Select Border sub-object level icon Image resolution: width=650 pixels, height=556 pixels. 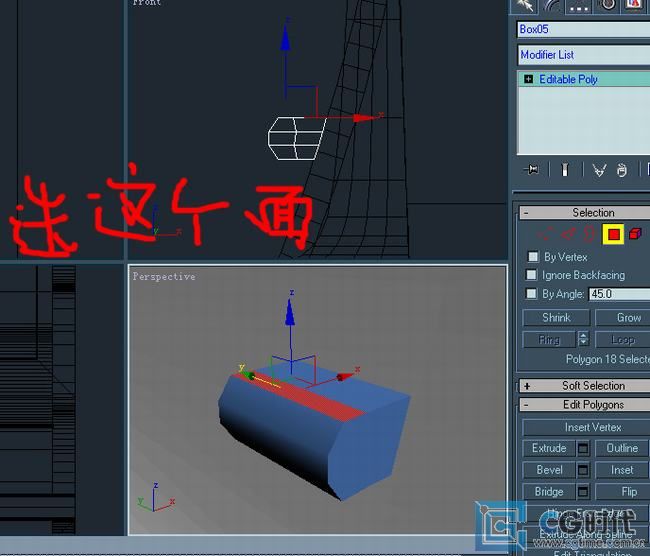pos(588,234)
